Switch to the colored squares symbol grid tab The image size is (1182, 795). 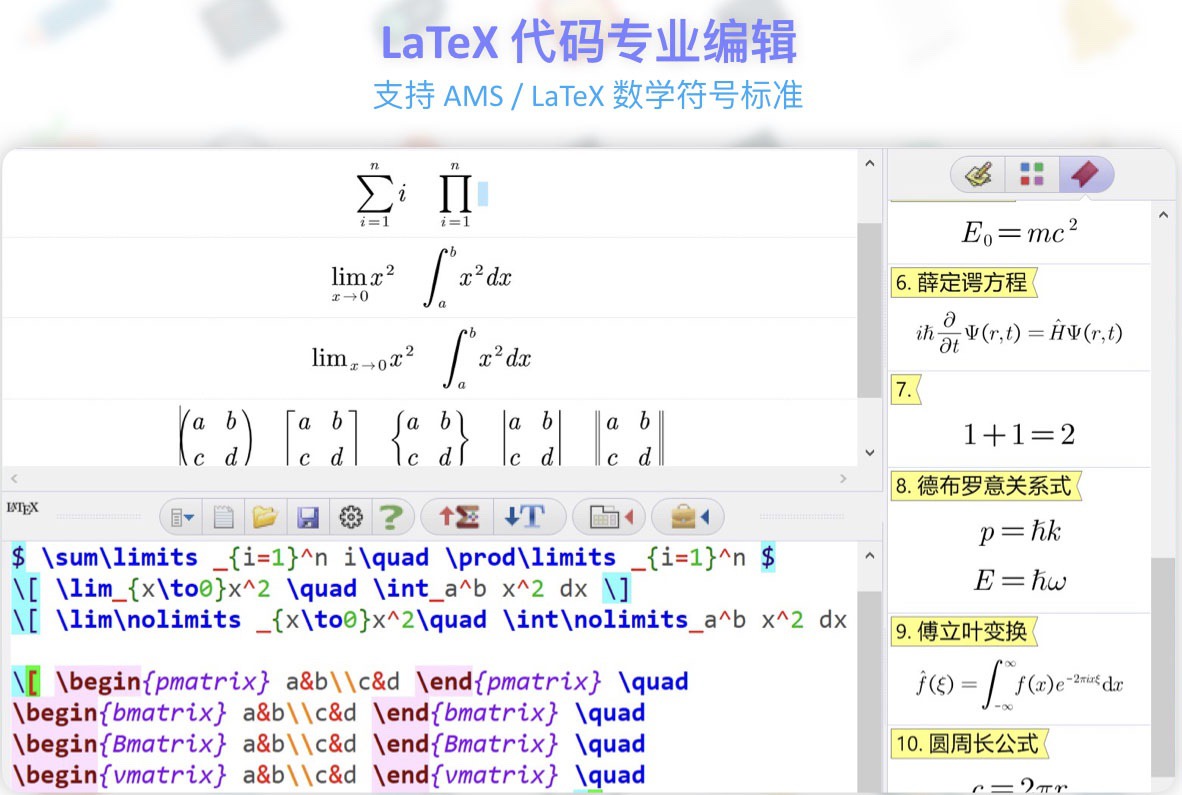[x=1032, y=175]
